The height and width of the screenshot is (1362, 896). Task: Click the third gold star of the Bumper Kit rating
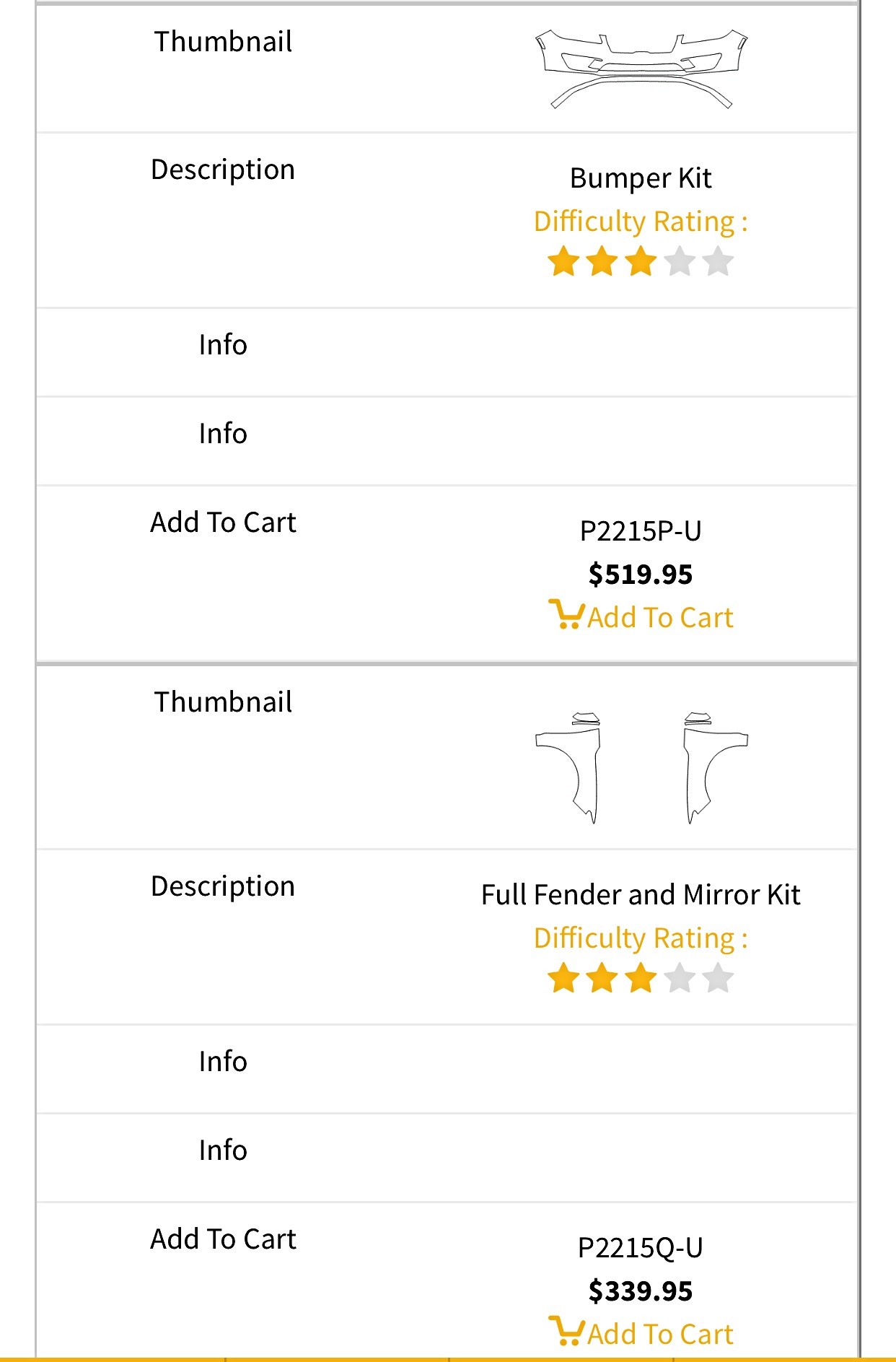641,261
